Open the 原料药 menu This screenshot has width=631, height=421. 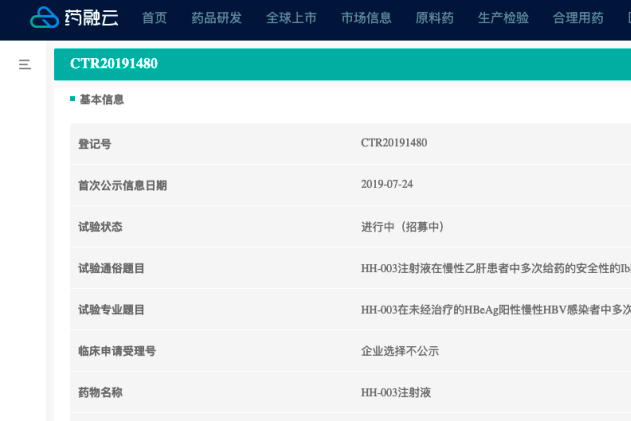(435, 18)
